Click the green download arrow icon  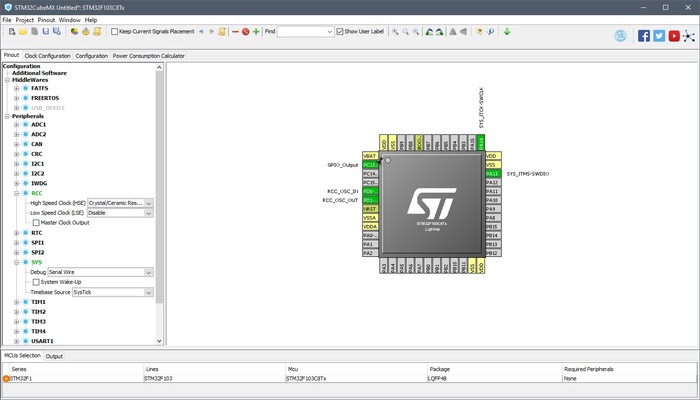tap(507, 32)
